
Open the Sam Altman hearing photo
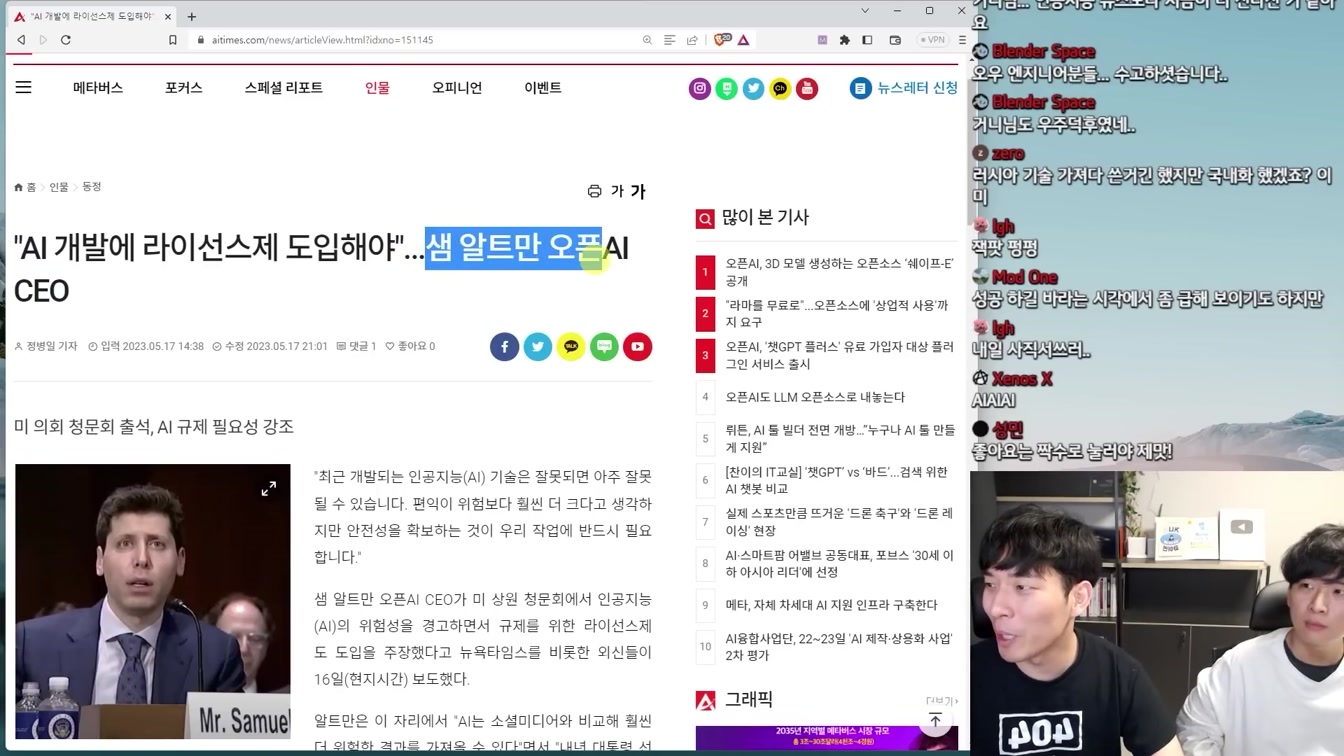coord(153,601)
